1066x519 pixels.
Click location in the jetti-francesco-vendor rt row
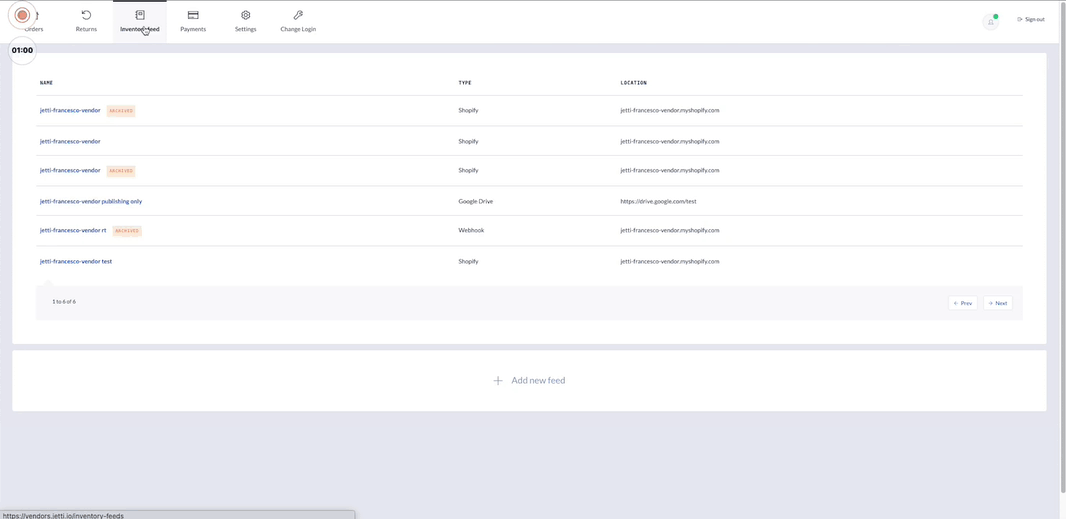pyautogui.click(x=670, y=231)
